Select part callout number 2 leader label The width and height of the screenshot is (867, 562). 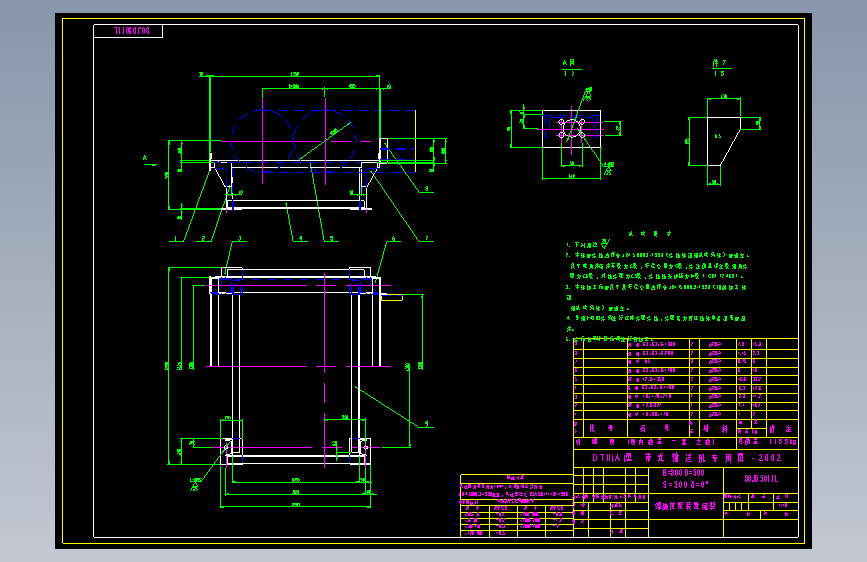[203, 238]
